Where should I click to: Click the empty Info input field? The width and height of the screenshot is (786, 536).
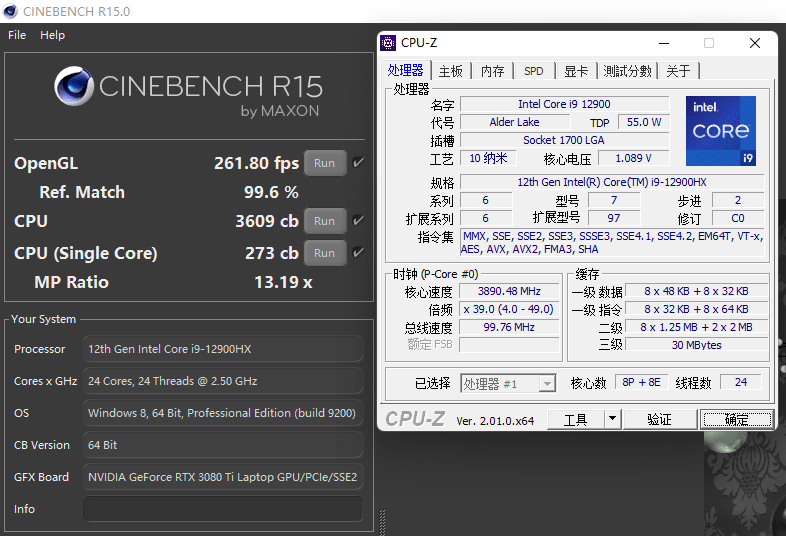pos(223,508)
